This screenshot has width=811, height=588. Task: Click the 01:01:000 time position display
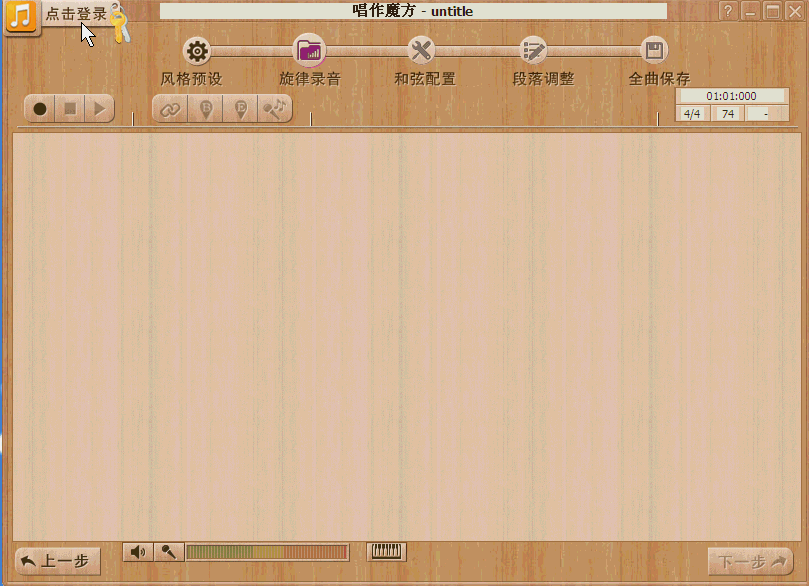[x=731, y=96]
